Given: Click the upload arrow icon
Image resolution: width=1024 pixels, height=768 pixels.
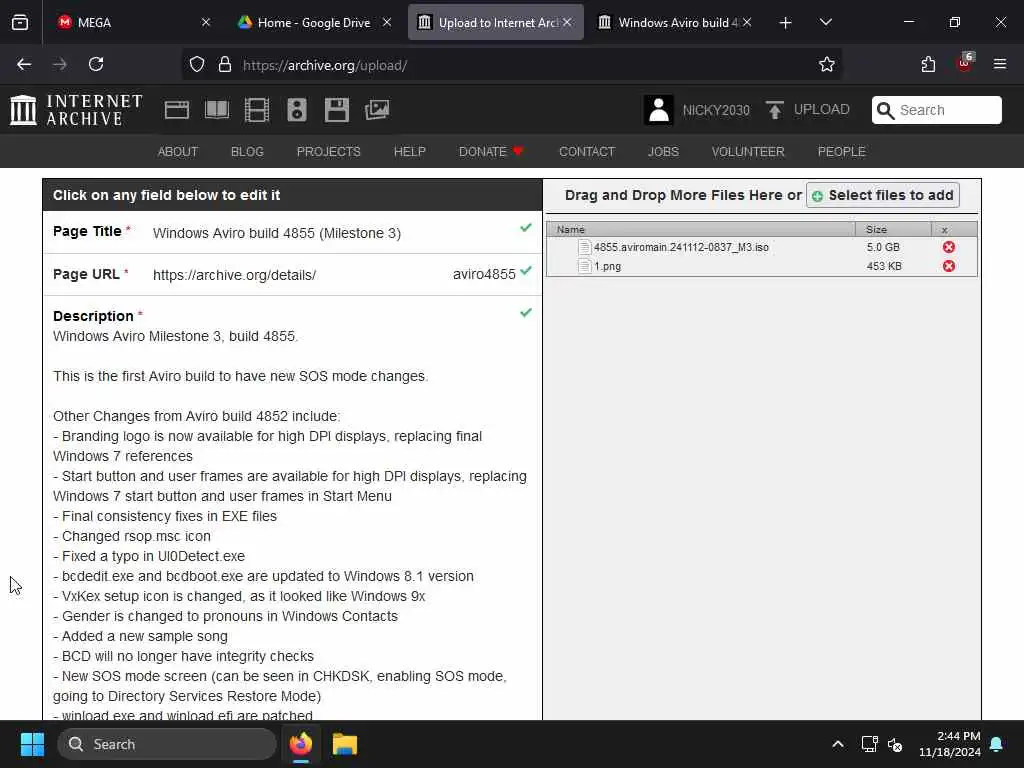Looking at the screenshot, I should 775,110.
